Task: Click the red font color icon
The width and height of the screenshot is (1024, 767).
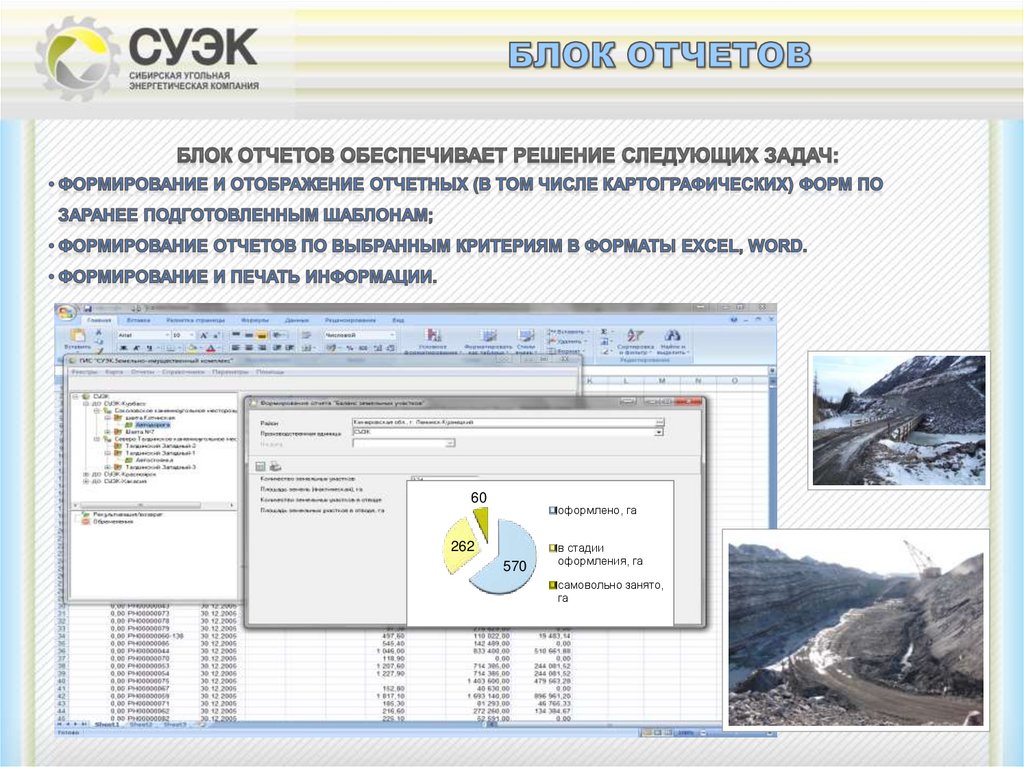Action: coord(210,348)
